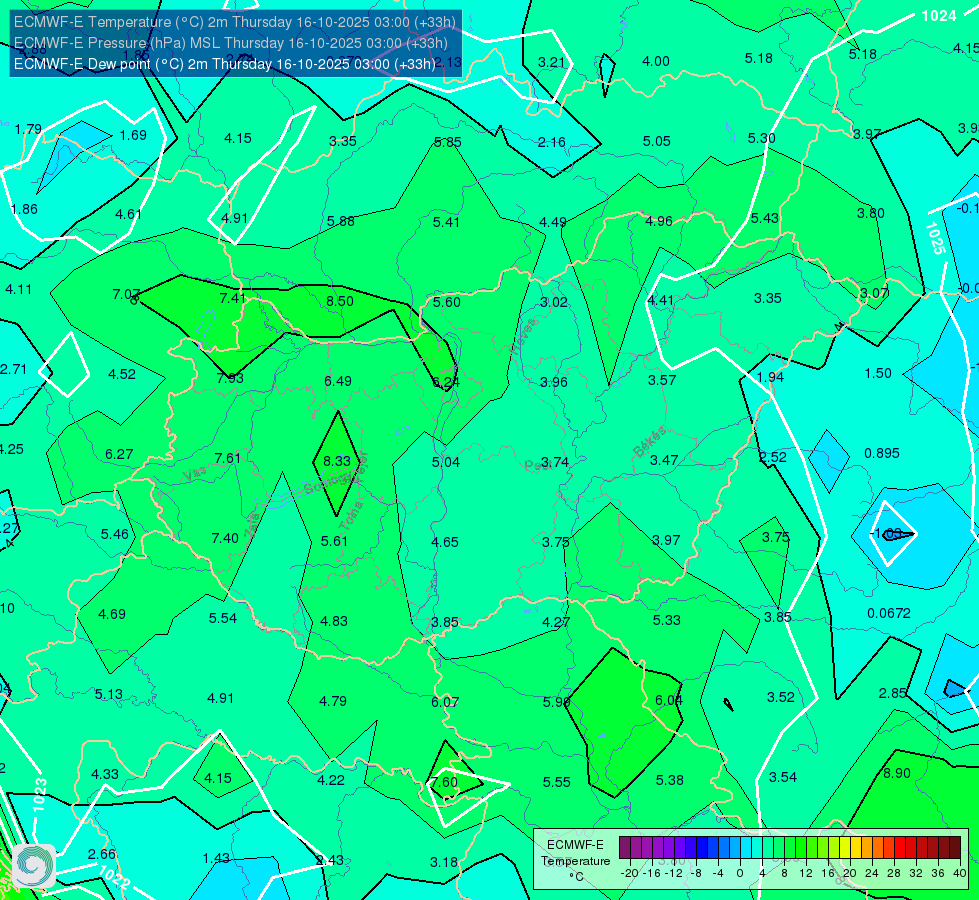The height and width of the screenshot is (900, 979).
Task: Click the swirl logo icon in the corner
Action: click(x=34, y=866)
